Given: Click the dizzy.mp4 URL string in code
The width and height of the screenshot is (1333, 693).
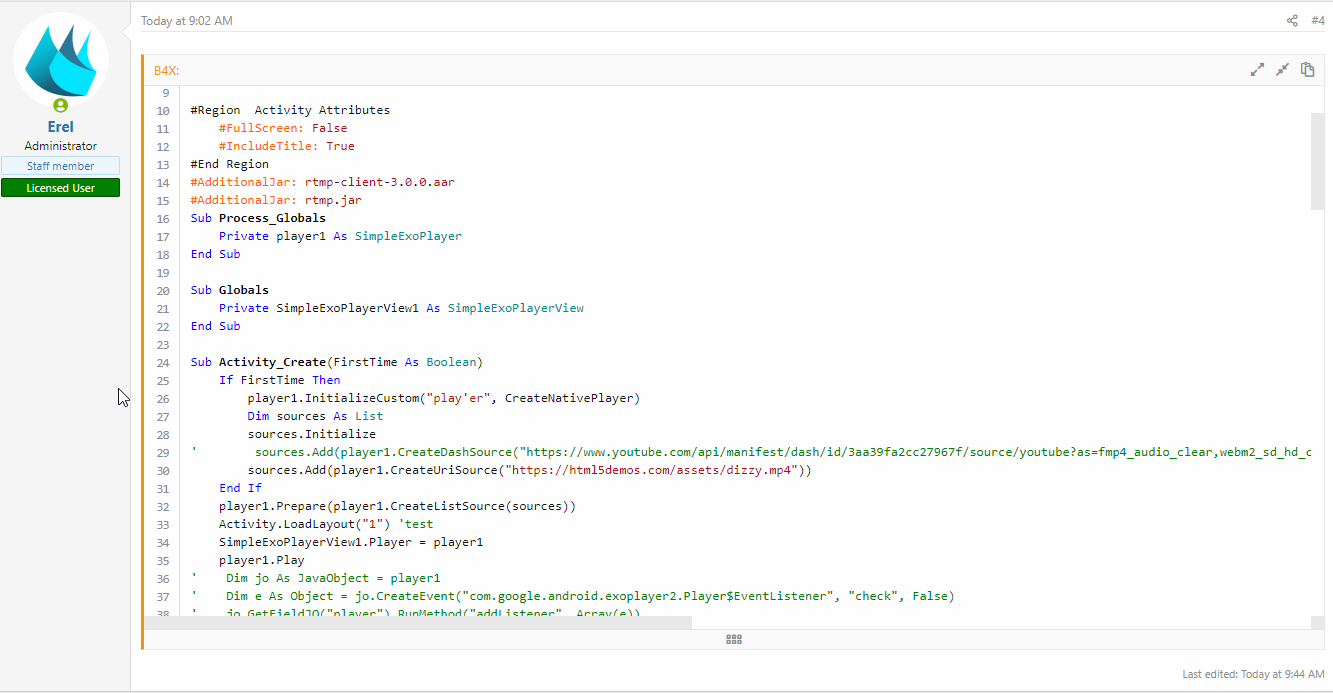Looking at the screenshot, I should (x=662, y=470).
